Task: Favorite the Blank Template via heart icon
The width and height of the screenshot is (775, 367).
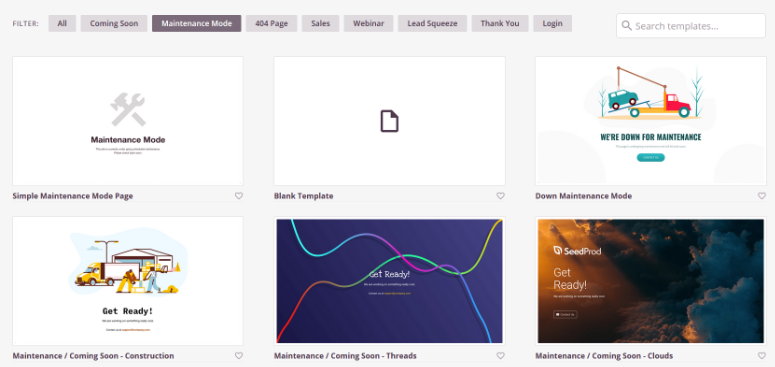Action: (500, 196)
